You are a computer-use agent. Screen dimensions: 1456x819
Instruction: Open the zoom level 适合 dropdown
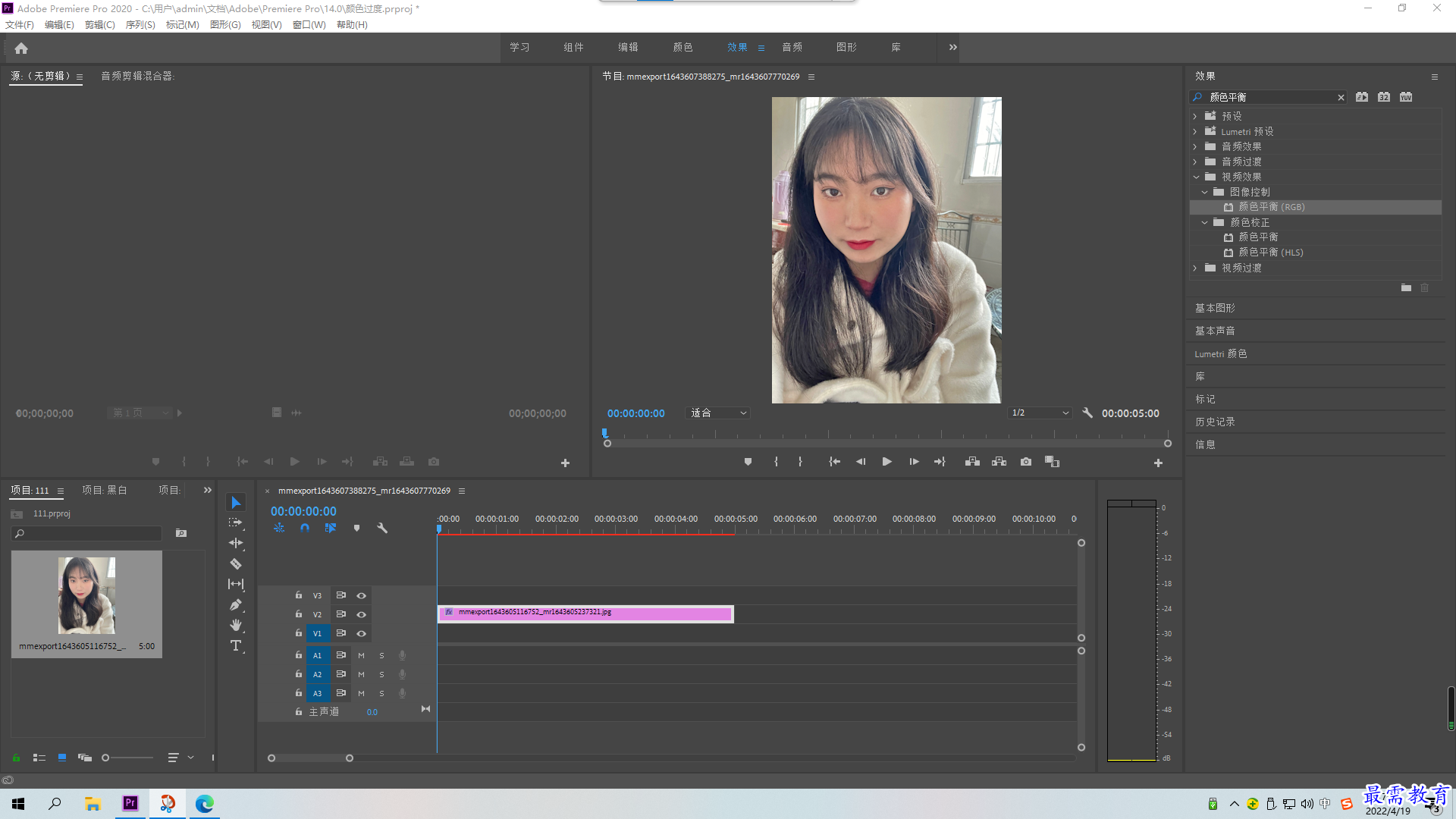tap(718, 413)
